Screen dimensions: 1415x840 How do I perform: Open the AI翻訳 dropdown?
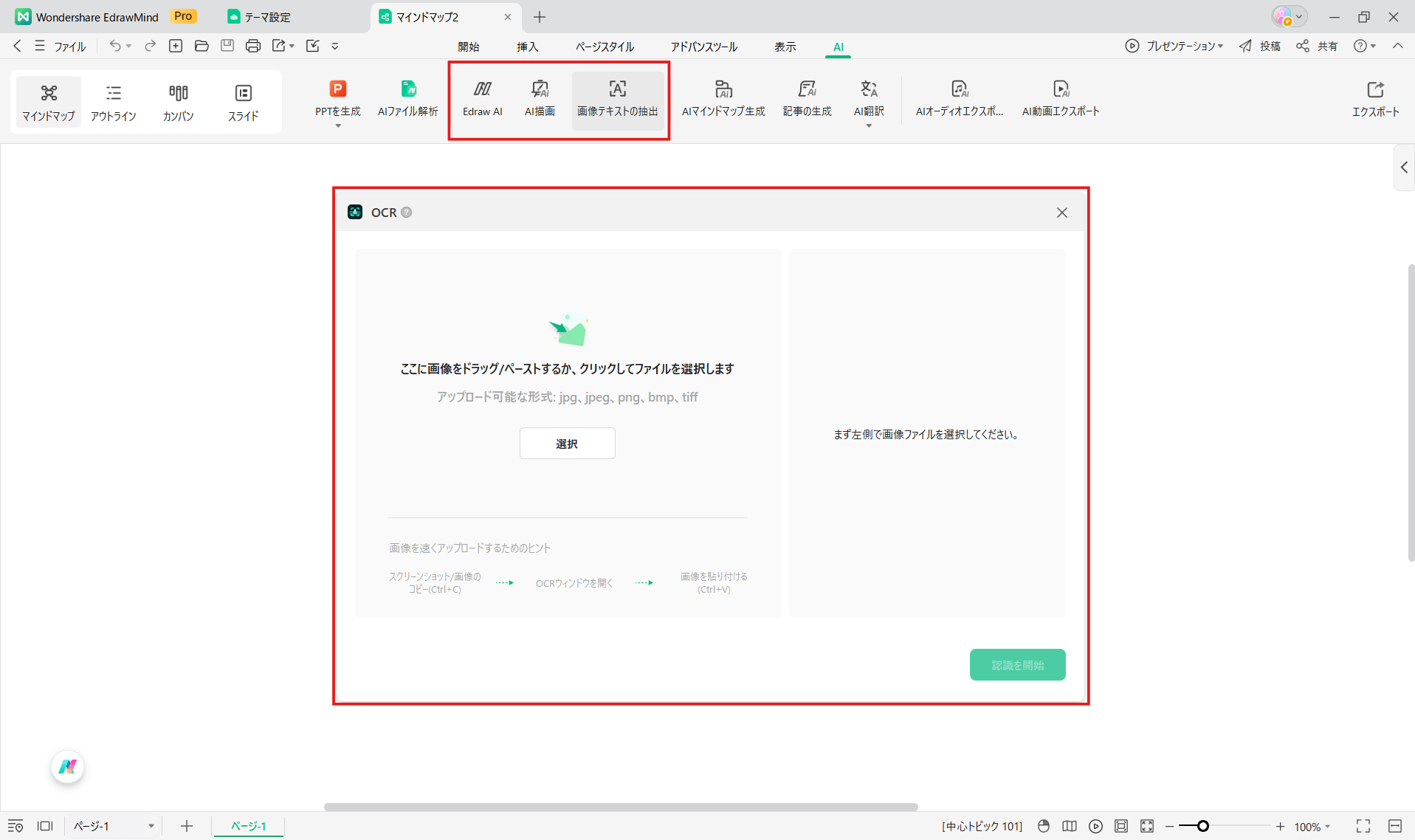point(869,125)
